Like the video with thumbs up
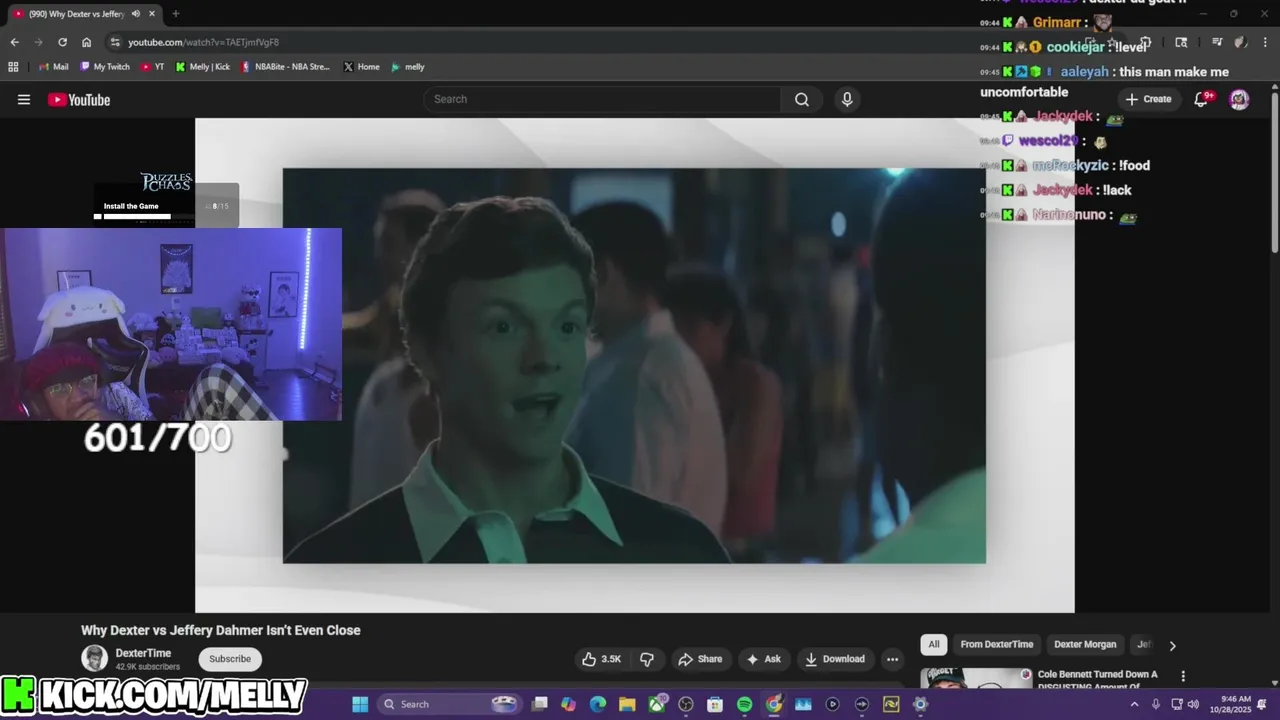The width and height of the screenshot is (1280, 720). [601, 659]
